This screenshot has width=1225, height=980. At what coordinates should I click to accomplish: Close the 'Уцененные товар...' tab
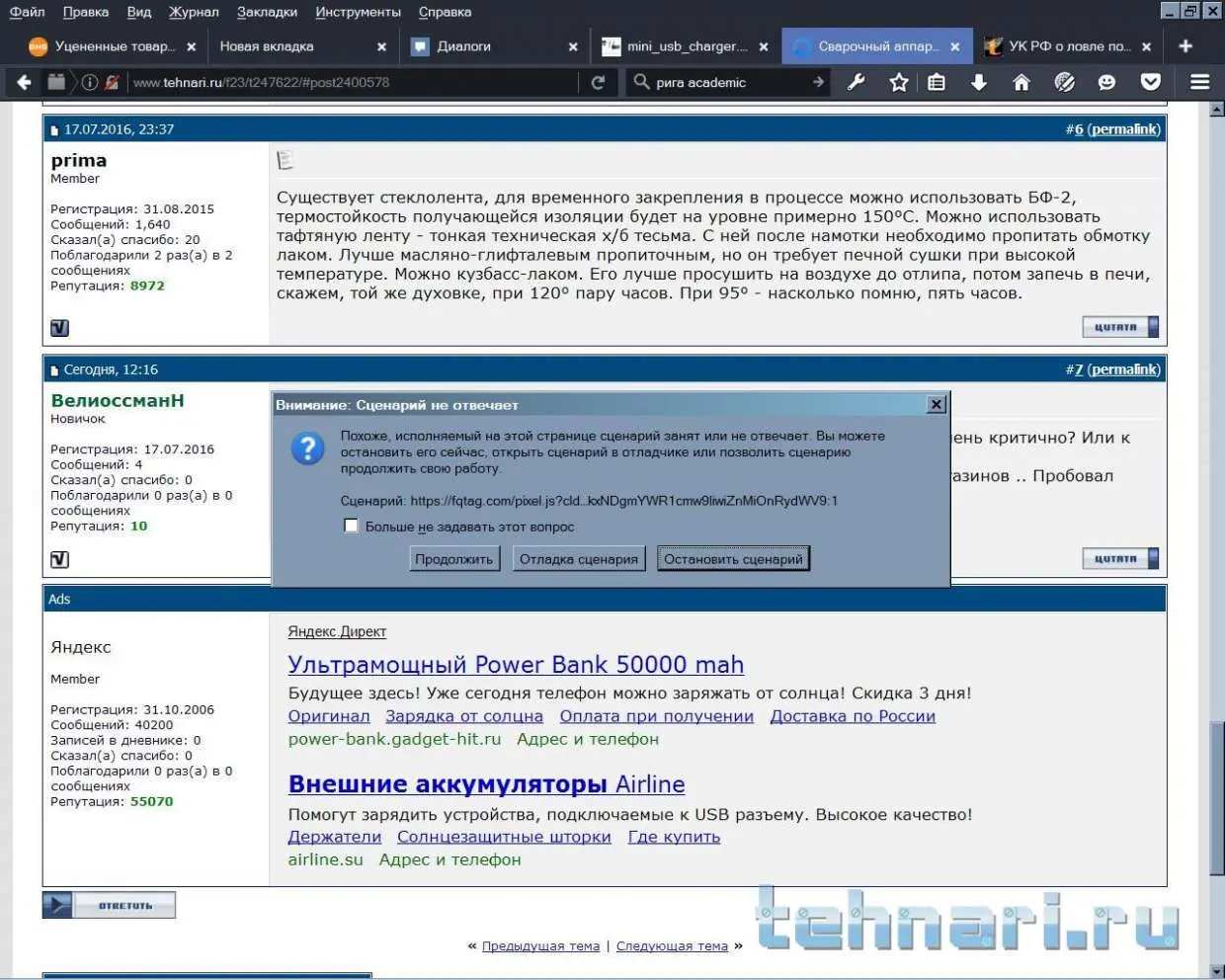click(x=191, y=46)
